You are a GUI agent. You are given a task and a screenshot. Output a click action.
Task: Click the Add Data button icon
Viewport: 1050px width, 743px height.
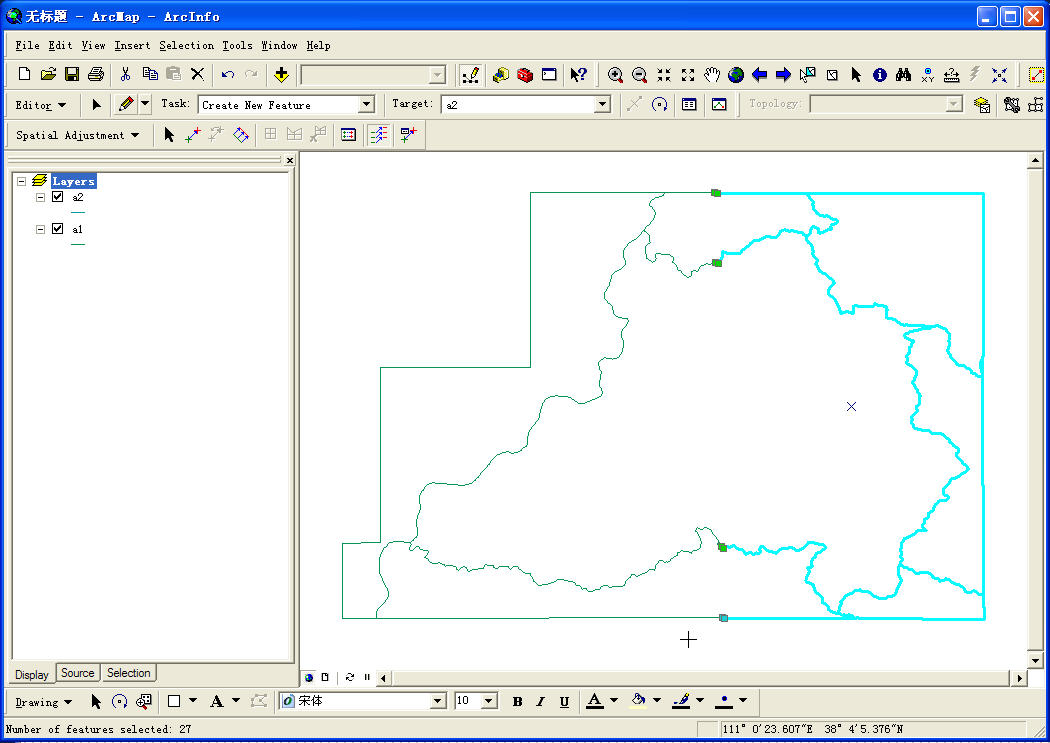[281, 75]
